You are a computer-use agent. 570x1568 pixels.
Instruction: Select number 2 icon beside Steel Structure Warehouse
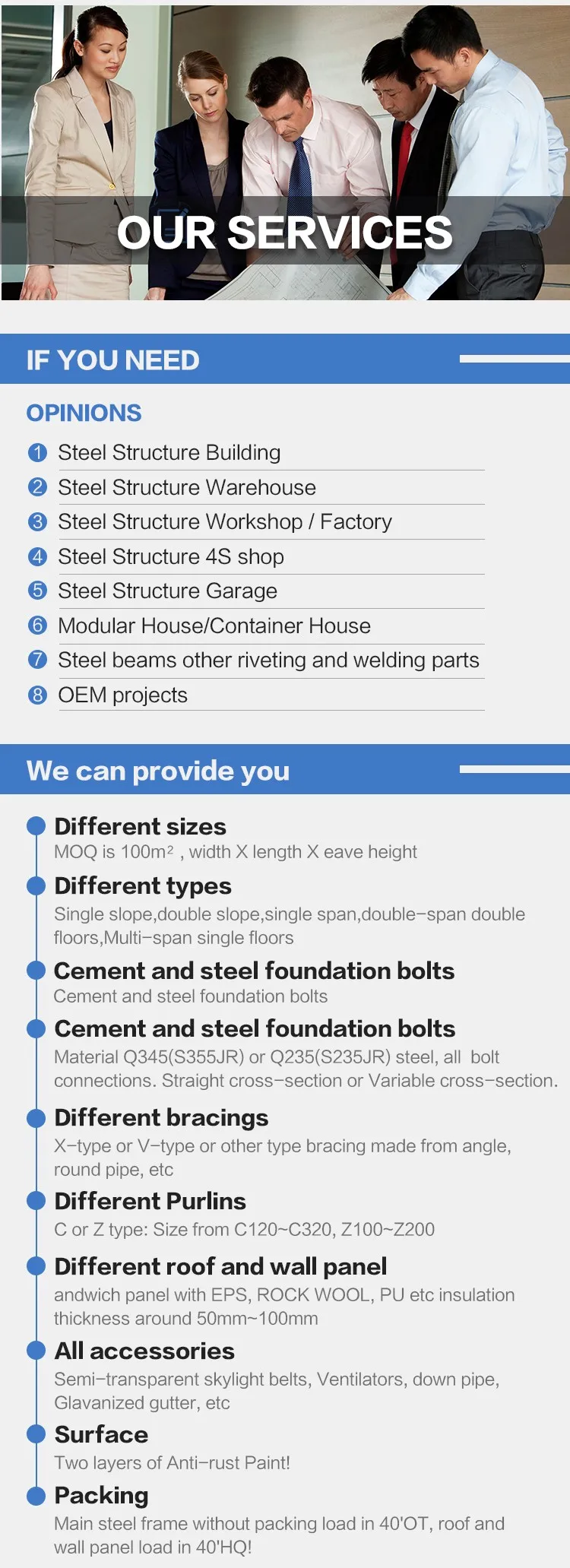click(x=37, y=487)
